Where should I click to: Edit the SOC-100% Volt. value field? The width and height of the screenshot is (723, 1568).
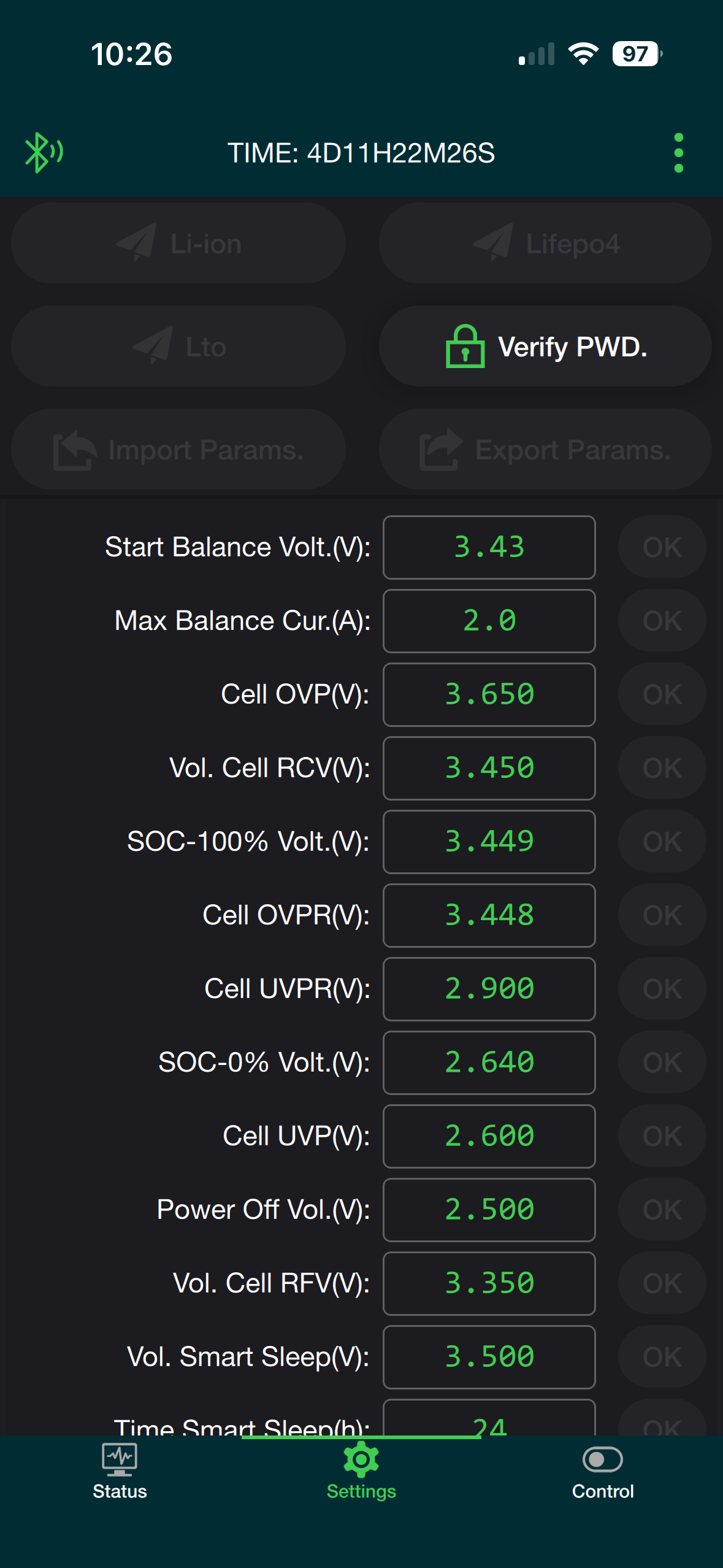coord(489,842)
